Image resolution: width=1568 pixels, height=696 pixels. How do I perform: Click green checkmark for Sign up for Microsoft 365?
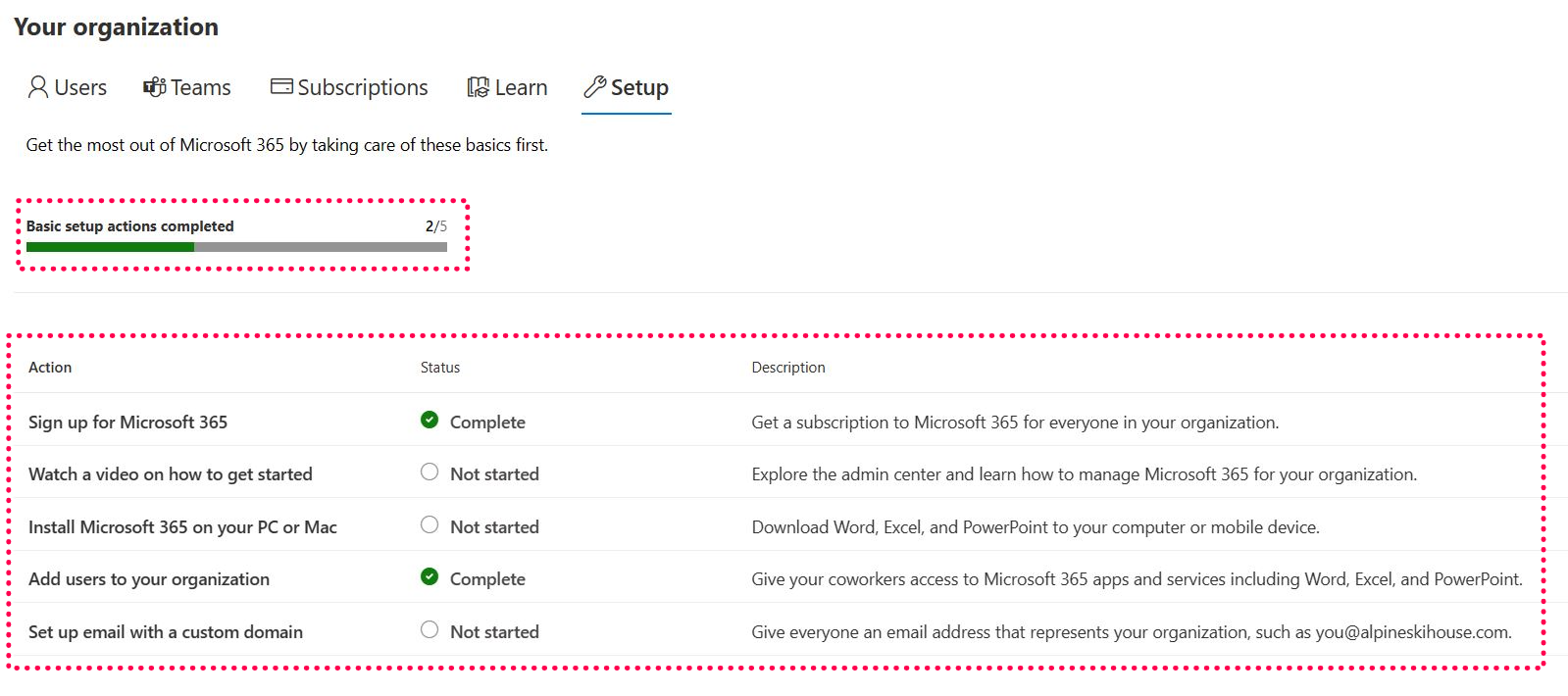point(430,421)
